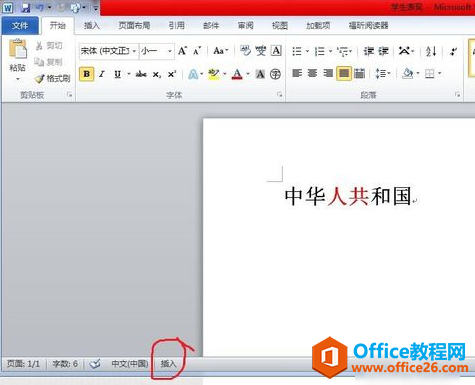This screenshot has height=385, width=475.
Task: Toggle Underline U button
Action: [x=117, y=74]
